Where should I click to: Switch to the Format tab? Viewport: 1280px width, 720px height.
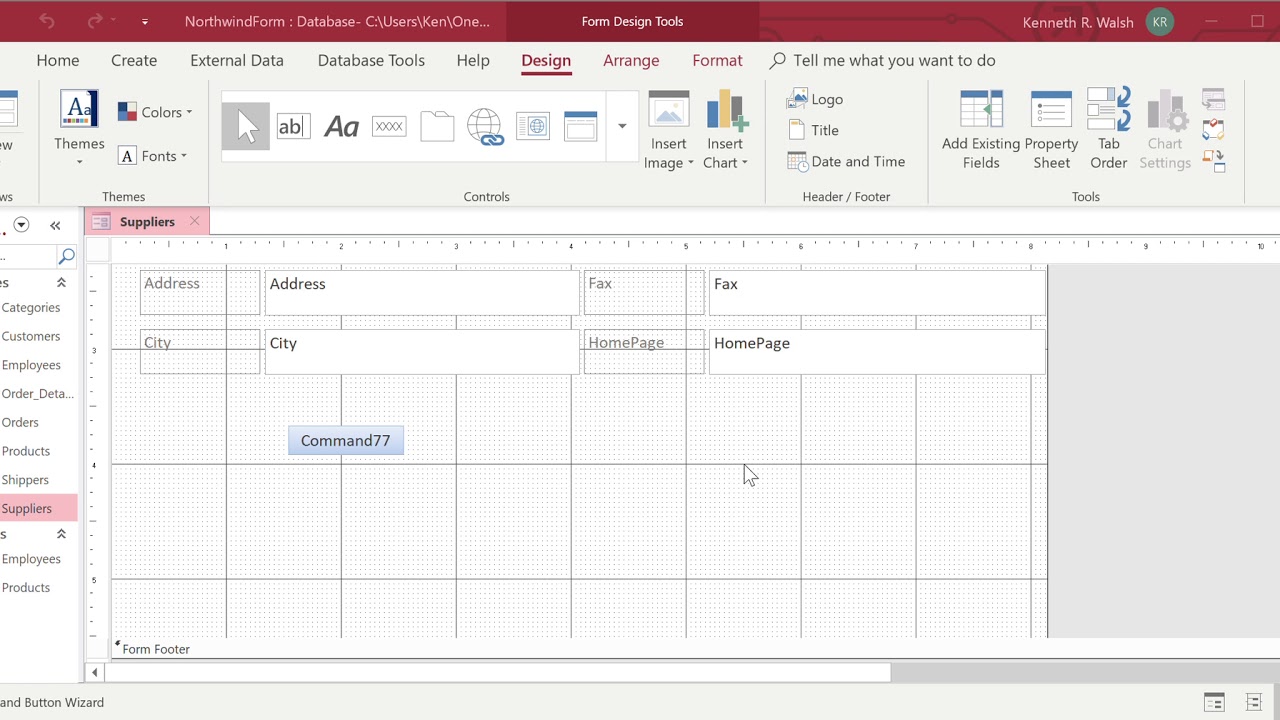click(717, 60)
